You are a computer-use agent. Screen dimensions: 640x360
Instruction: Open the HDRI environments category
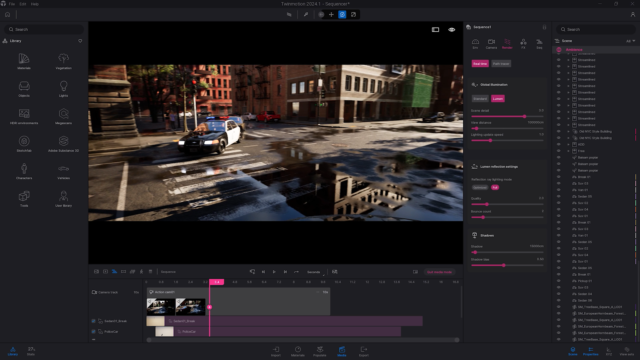click(24, 116)
